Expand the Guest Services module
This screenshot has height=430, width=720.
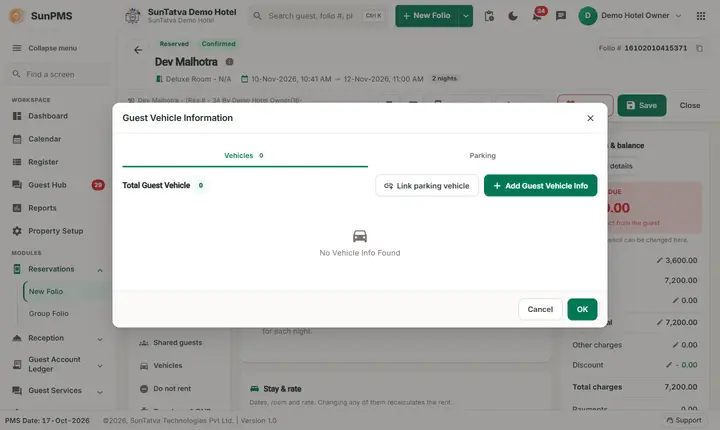[100, 392]
